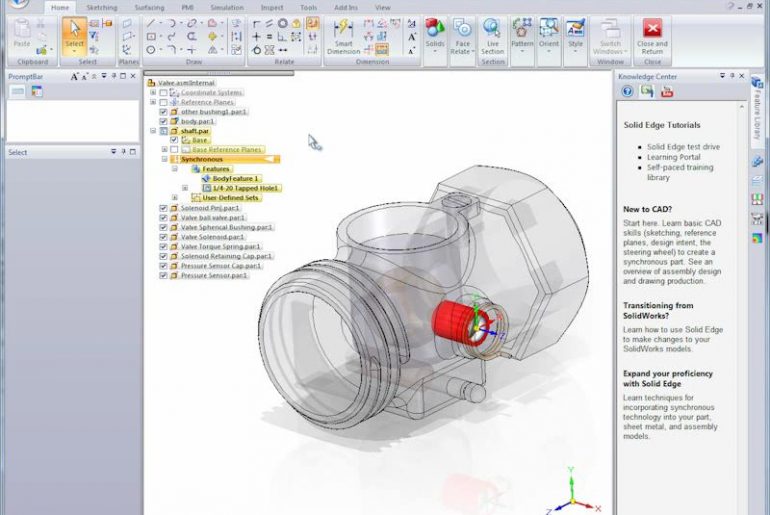Click the Knowledge Center help icon
The width and height of the screenshot is (770, 515).
(628, 91)
